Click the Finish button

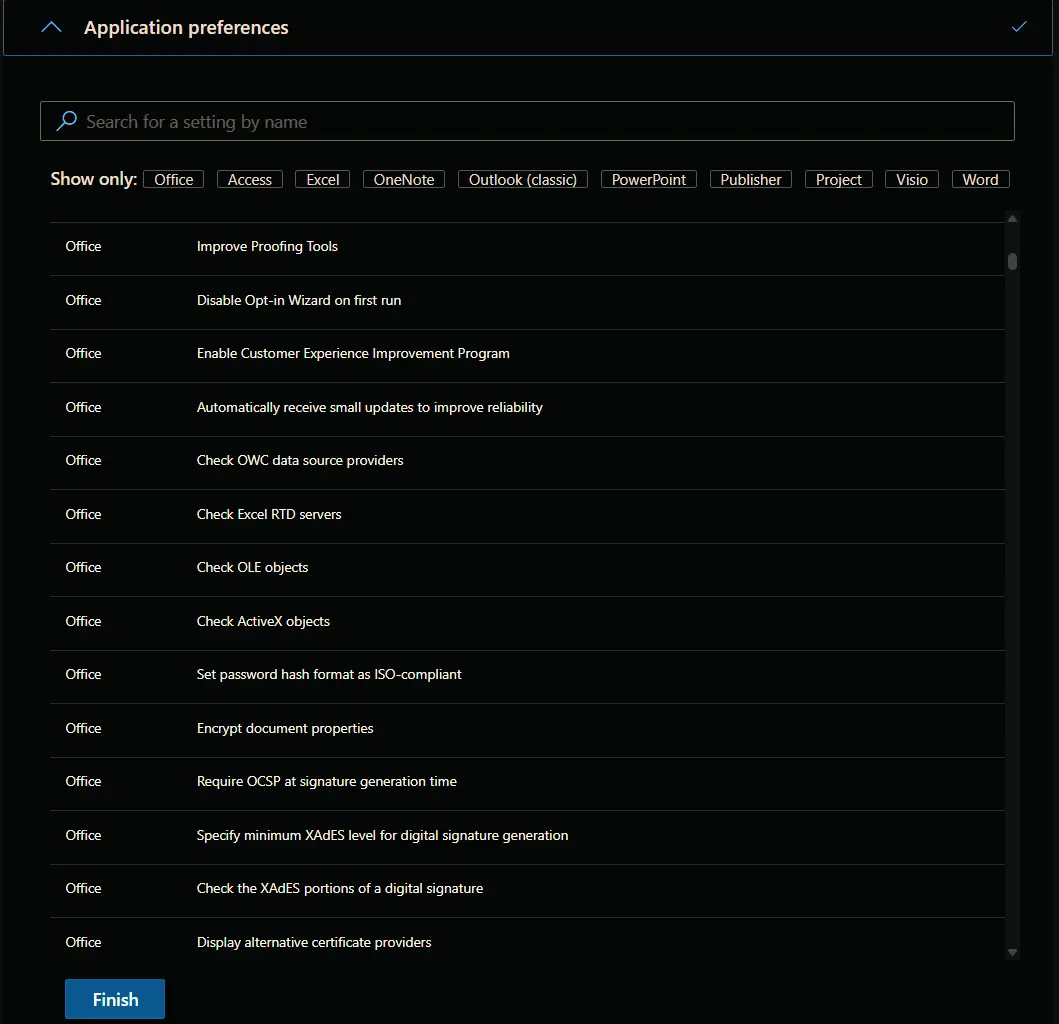click(115, 999)
